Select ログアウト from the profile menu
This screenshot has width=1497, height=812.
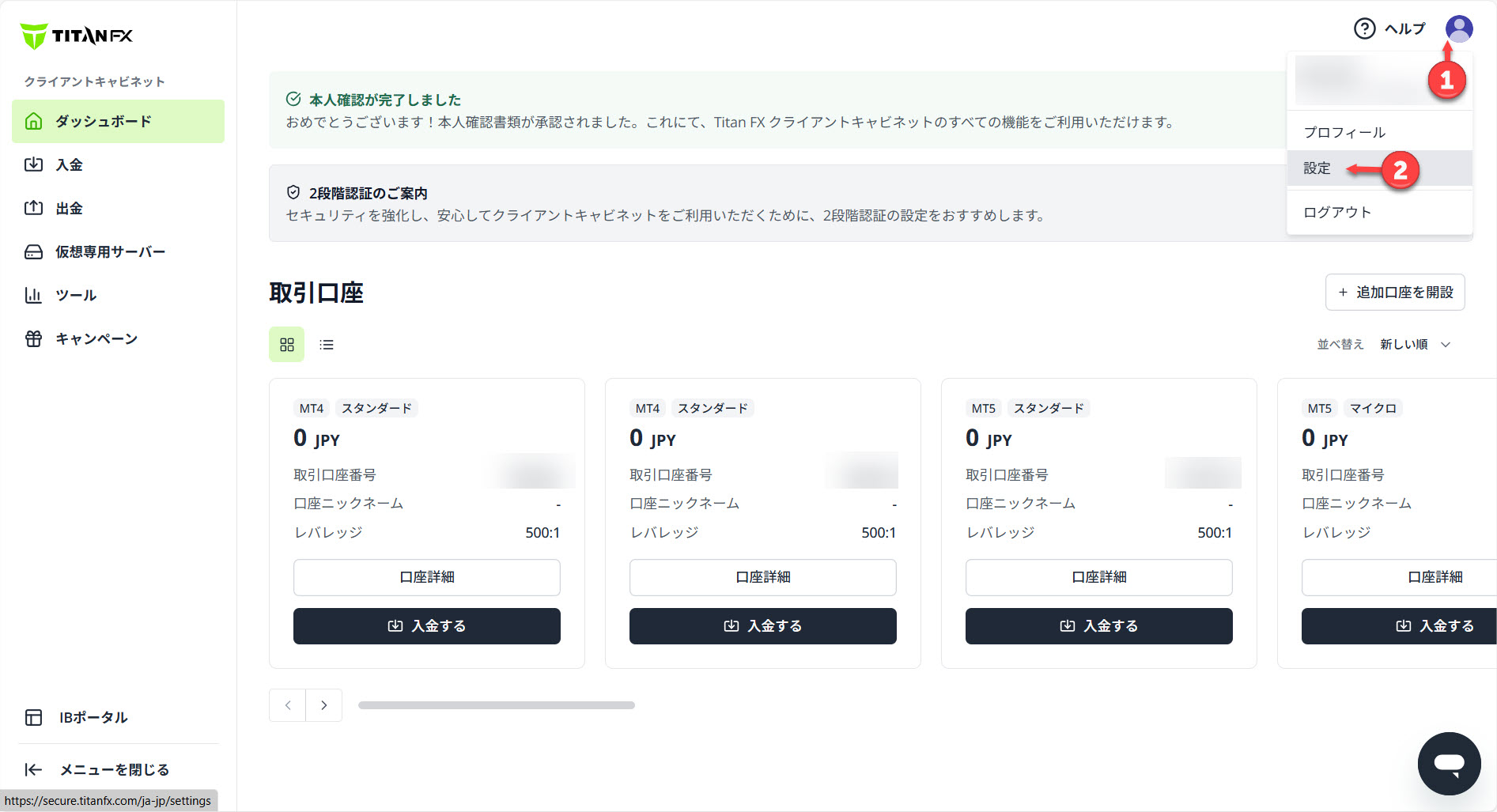coord(1337,212)
